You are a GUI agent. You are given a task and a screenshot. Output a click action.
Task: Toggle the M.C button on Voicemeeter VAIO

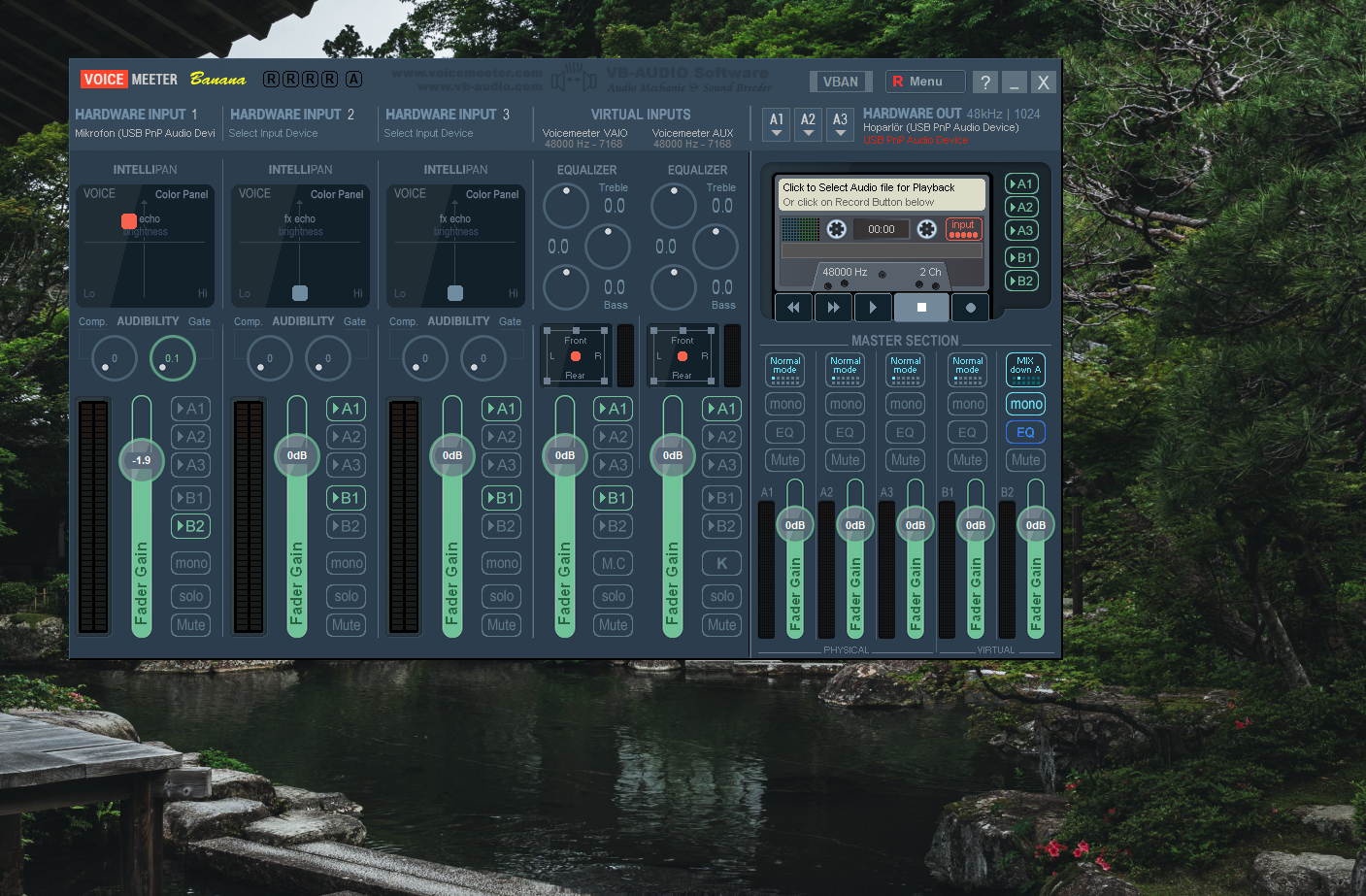point(613,563)
